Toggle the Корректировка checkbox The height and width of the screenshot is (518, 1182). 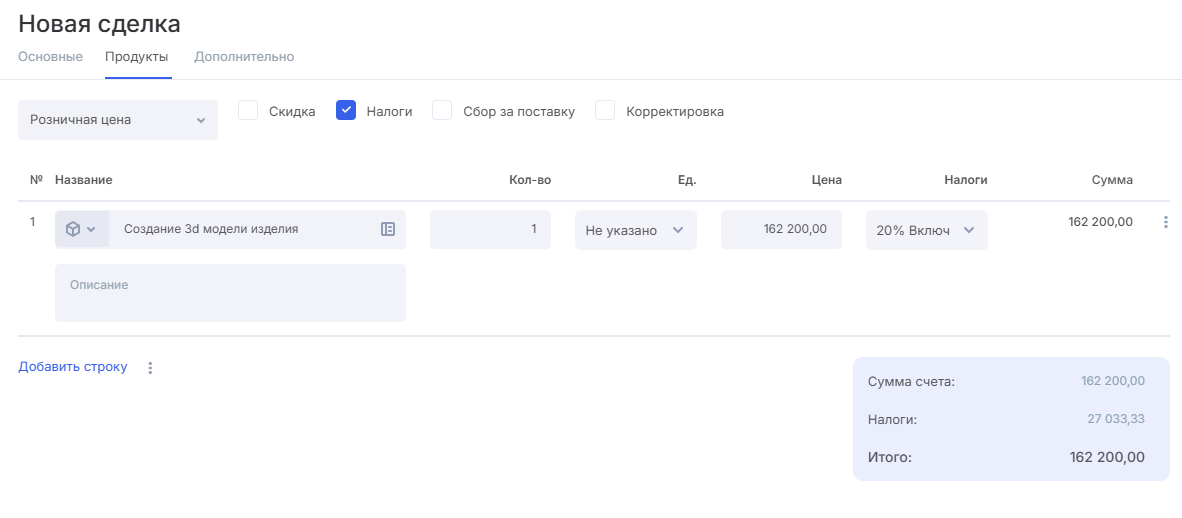point(605,111)
